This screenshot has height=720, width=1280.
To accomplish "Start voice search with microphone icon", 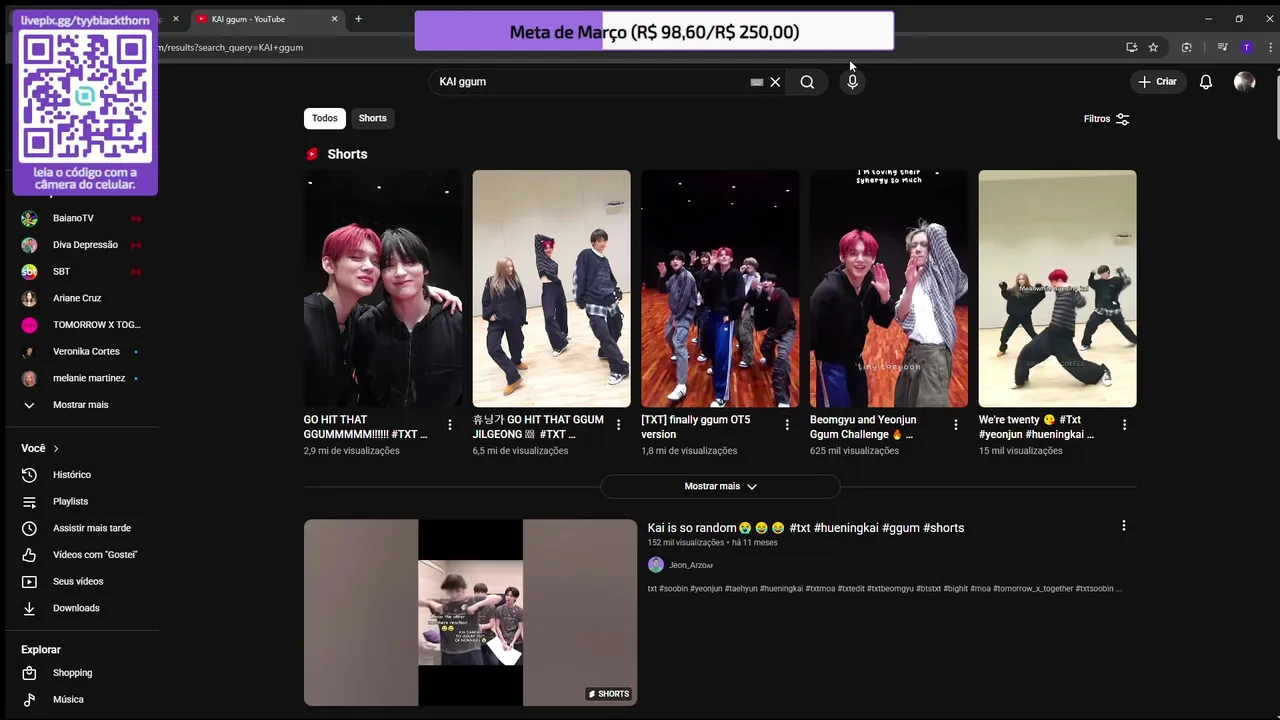I will click(x=852, y=82).
